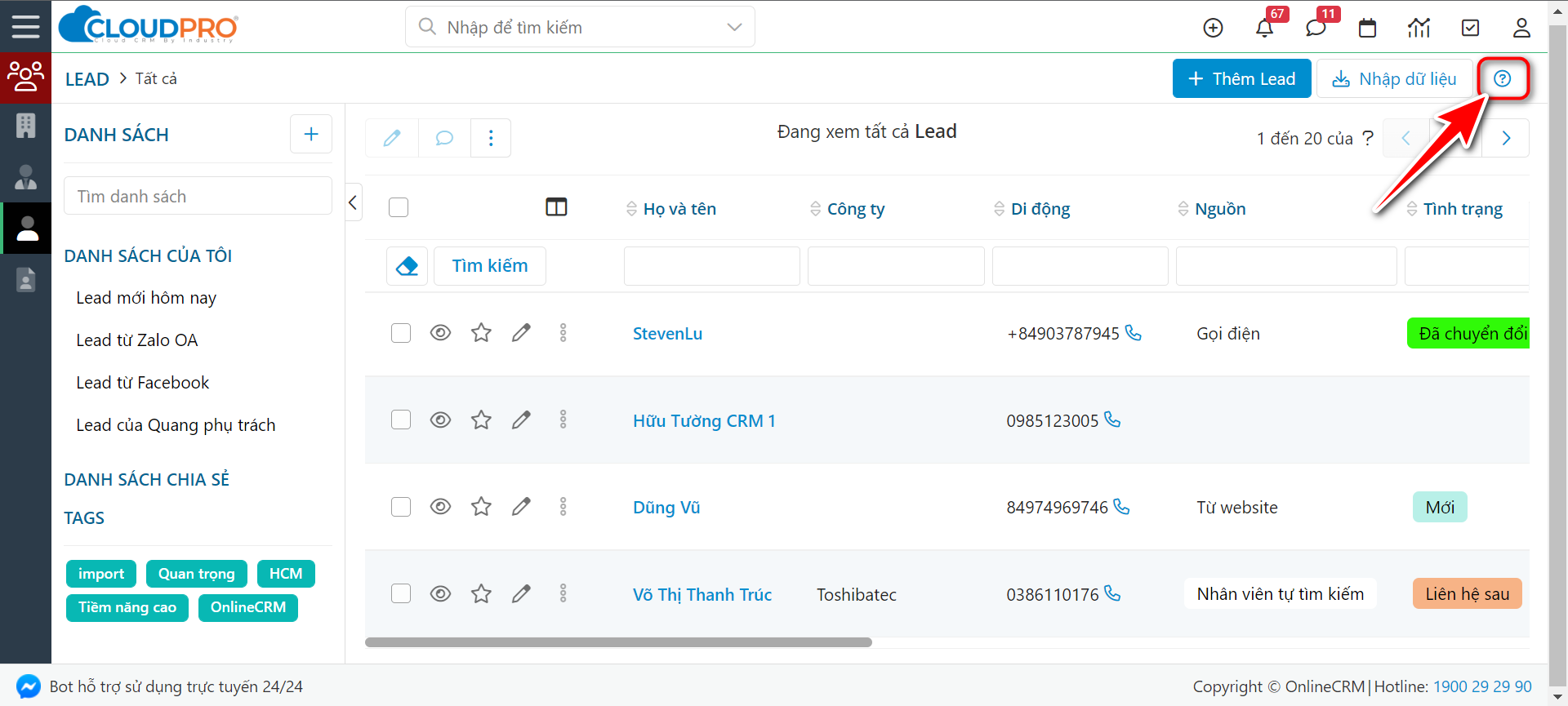The height and width of the screenshot is (706, 1568).
Task: Open the calendar icon in header
Action: point(1367,28)
